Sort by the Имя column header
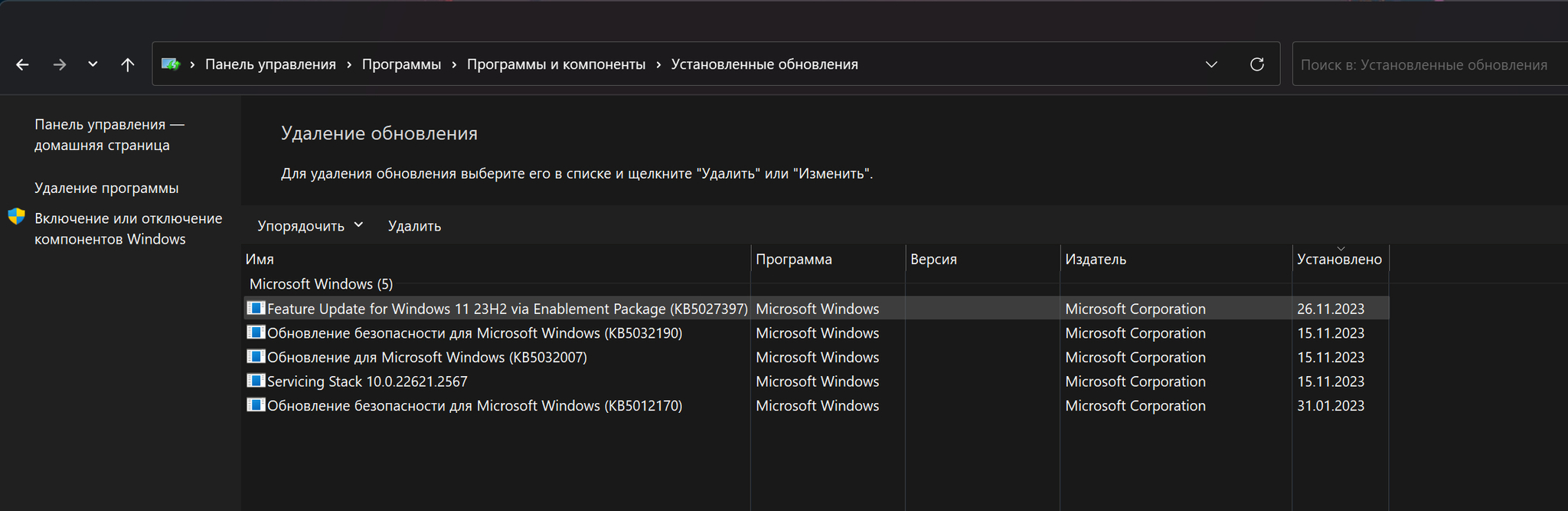The image size is (1568, 511). point(496,259)
